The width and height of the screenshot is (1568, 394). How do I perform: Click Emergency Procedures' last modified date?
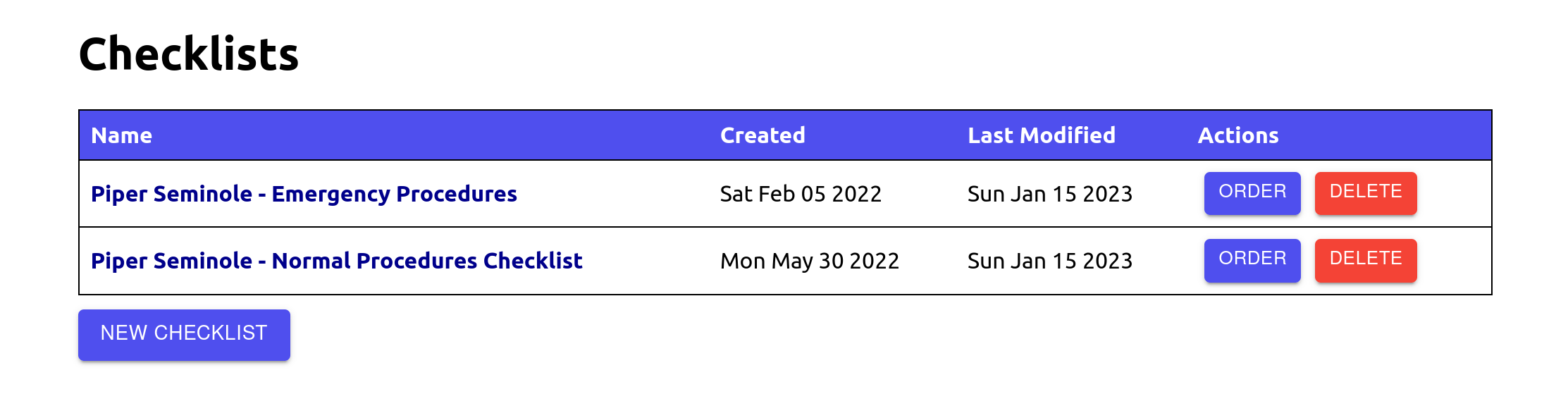[x=1049, y=194]
